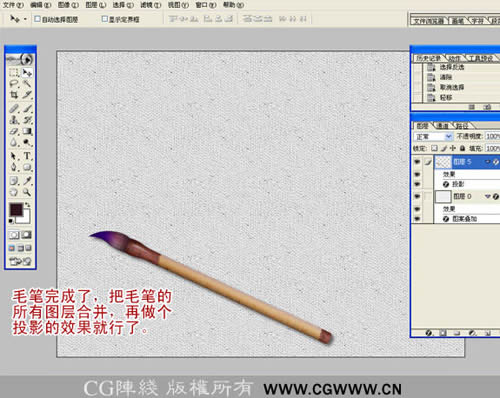The width and height of the screenshot is (500, 398).
Task: Switch to the 路径 tab
Action: [x=462, y=126]
